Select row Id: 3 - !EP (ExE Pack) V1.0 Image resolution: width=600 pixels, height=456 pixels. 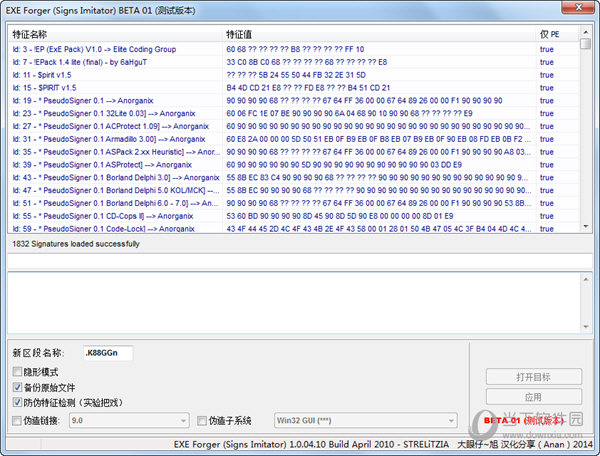click(x=293, y=49)
